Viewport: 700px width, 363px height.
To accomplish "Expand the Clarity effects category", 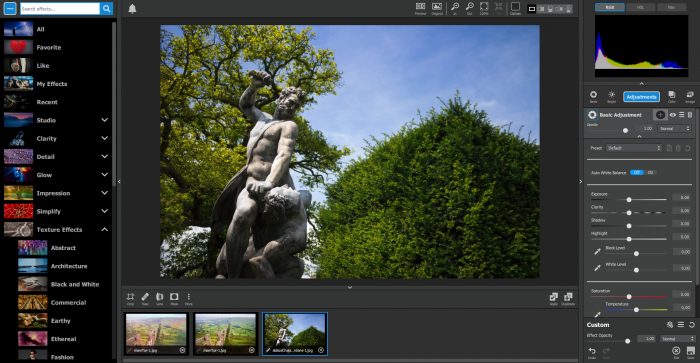I will click(104, 138).
